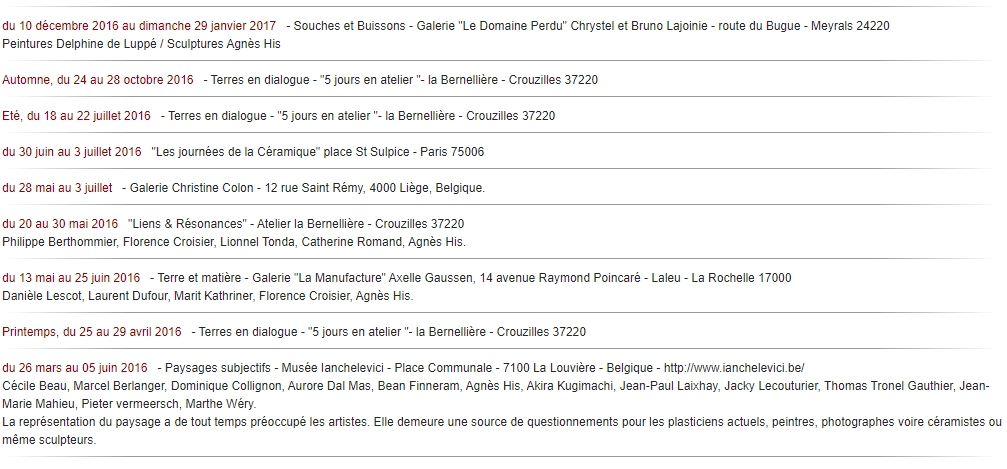
Task: Click the Automne 24 au 28 octobre date
Action: click(x=98, y=80)
